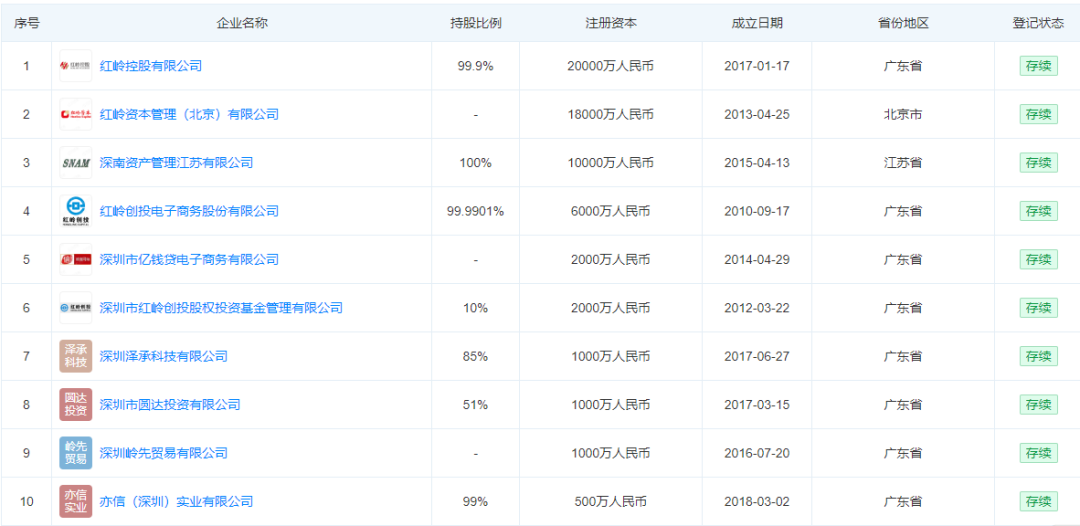Screen dimensions: 1080x526
Task: Select the date 2013-04-25
Action: pos(757,114)
